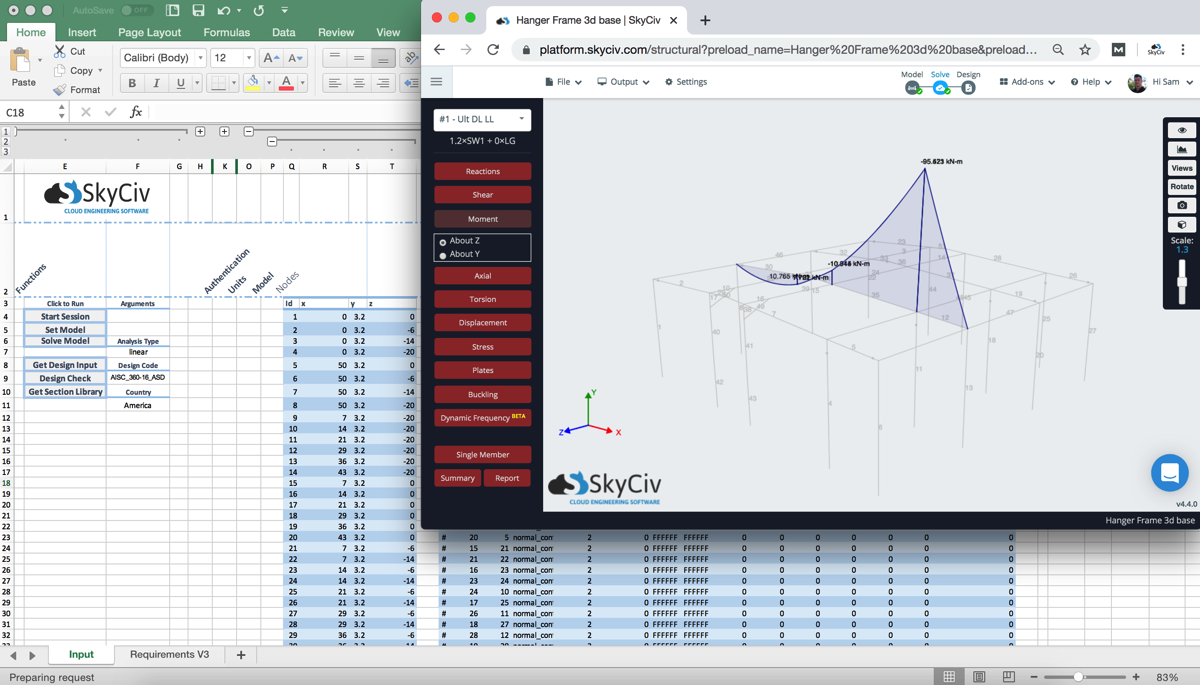The height and width of the screenshot is (685, 1200).
Task: Open the blue chat support bubble
Action: 1169,472
